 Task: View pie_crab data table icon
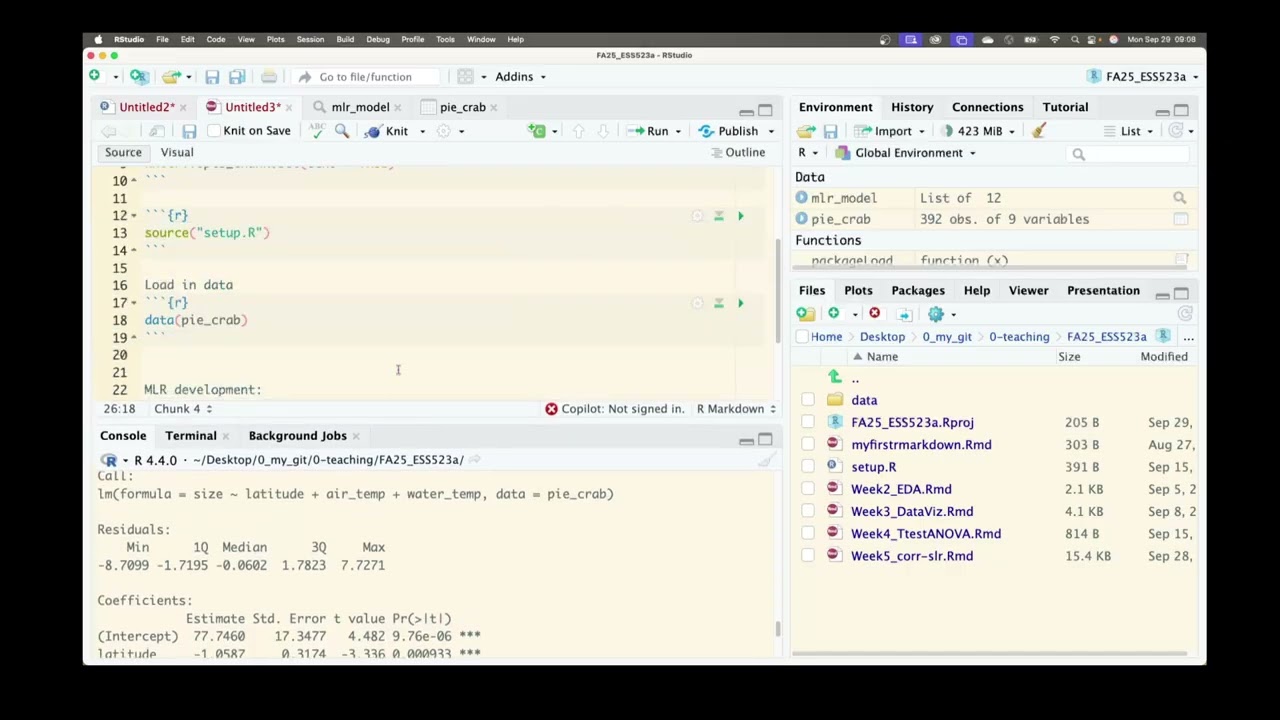1181,219
